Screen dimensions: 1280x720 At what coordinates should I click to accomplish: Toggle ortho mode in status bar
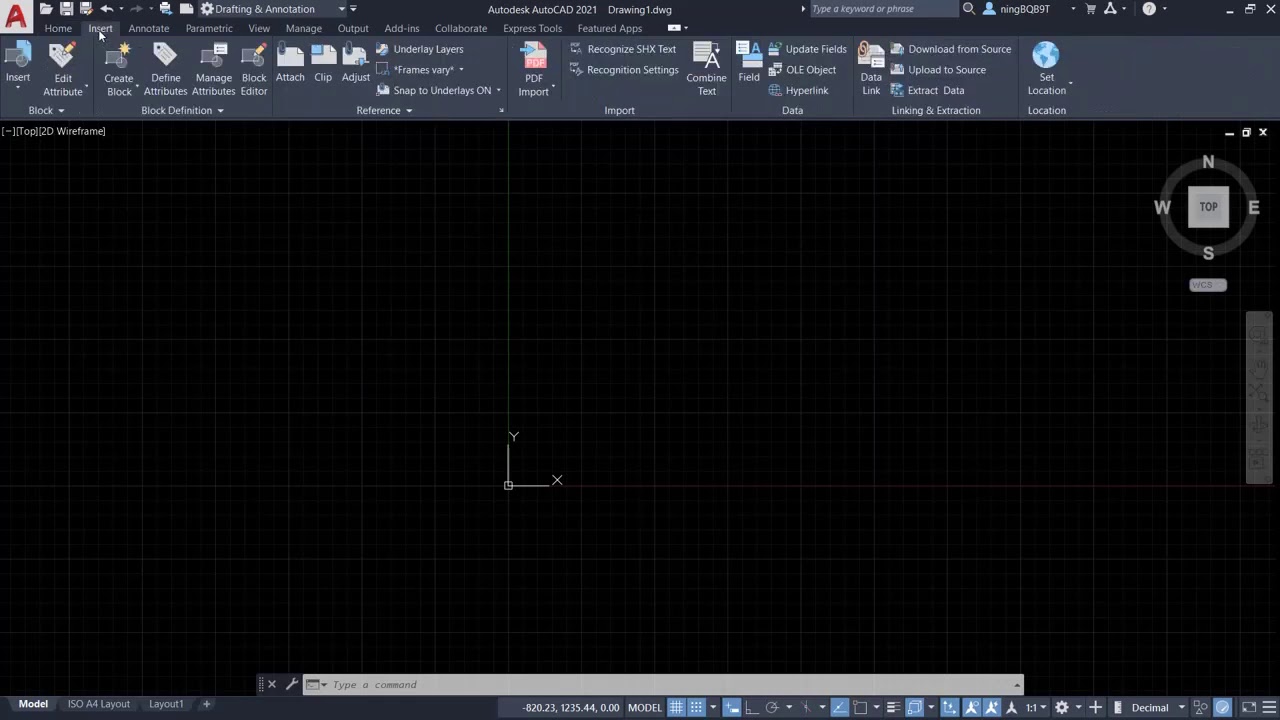pos(750,707)
